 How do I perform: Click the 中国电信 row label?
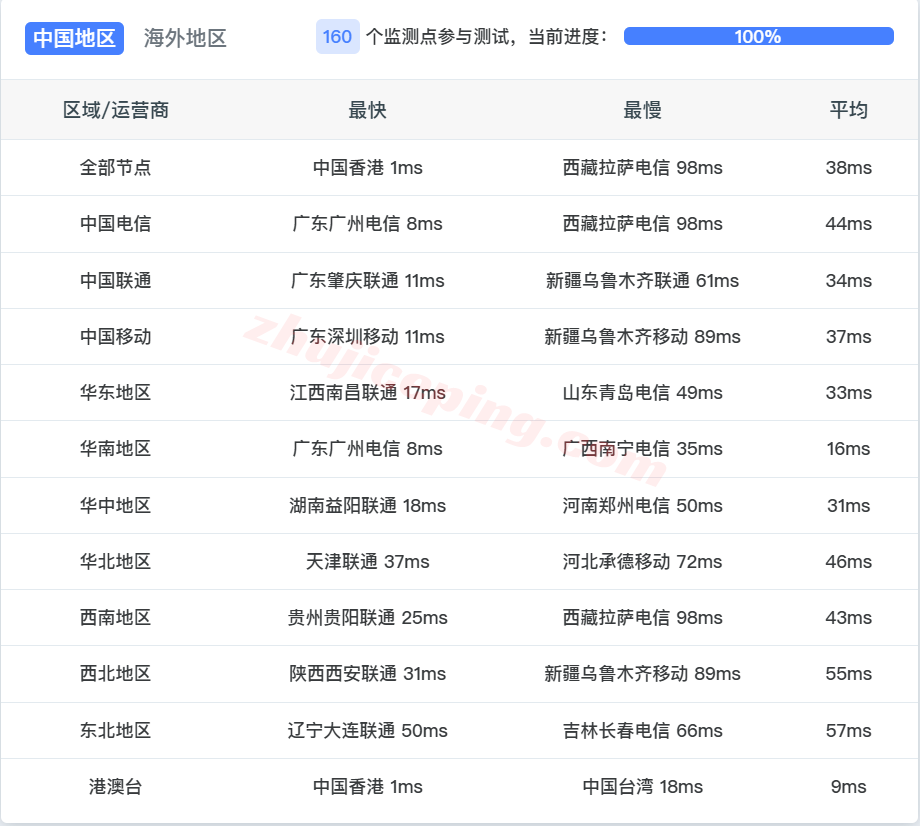point(114,224)
